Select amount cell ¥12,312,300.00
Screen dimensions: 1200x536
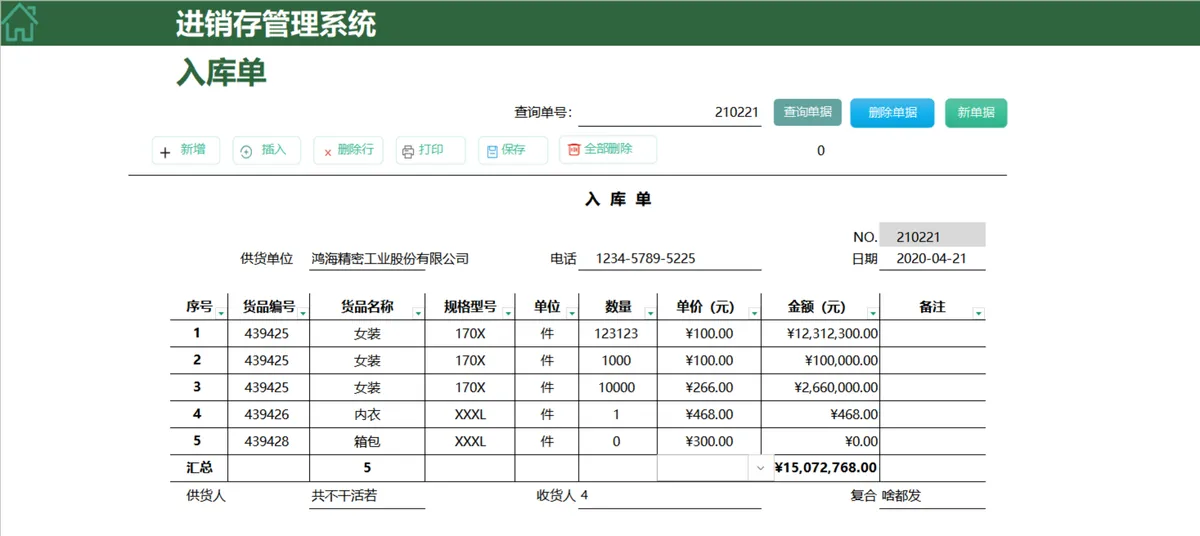tap(820, 334)
